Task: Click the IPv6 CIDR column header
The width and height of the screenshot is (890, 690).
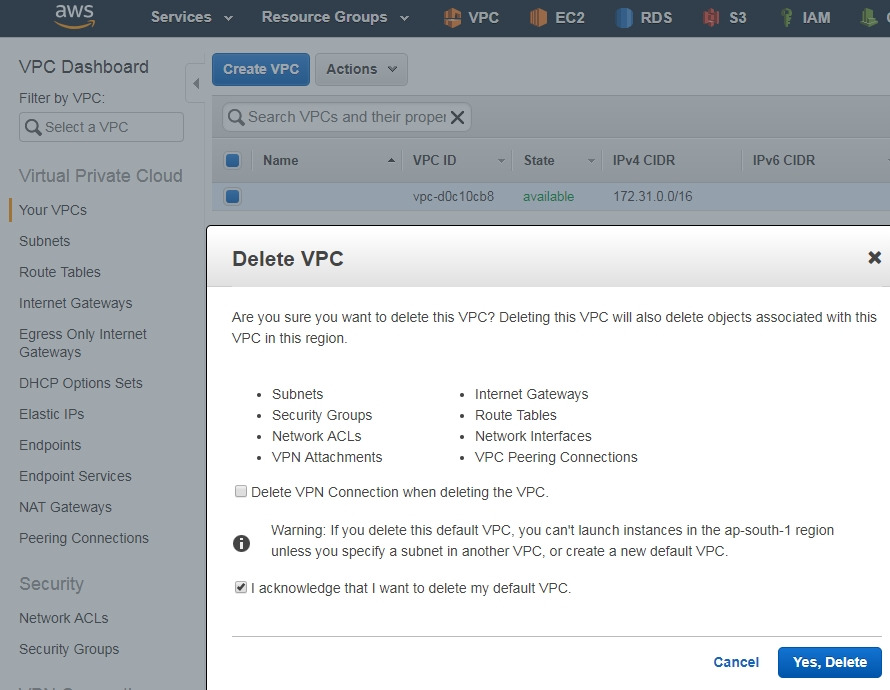Action: click(x=783, y=161)
